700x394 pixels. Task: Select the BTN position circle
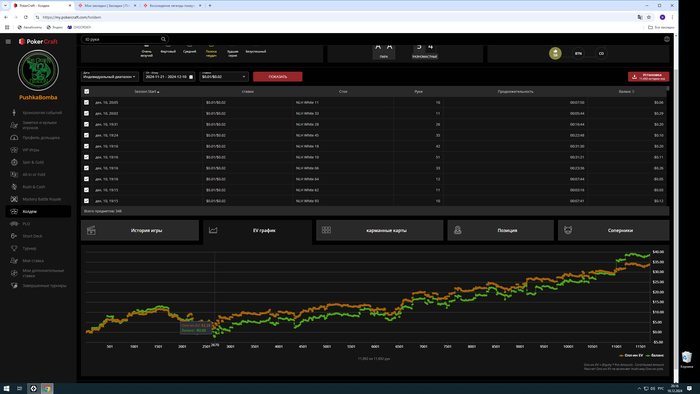click(578, 54)
